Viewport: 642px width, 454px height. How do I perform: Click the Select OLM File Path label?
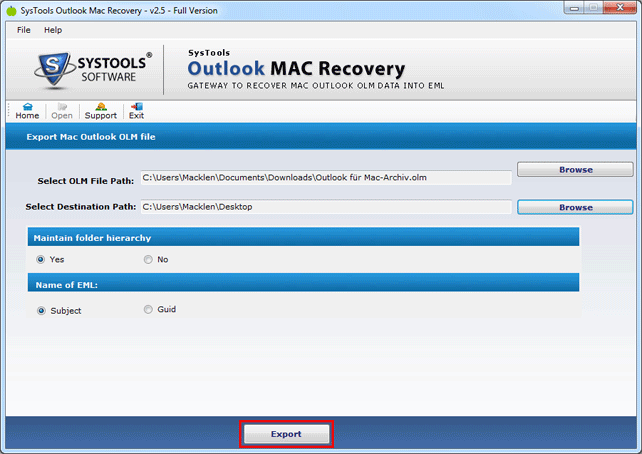pyautogui.click(x=86, y=181)
